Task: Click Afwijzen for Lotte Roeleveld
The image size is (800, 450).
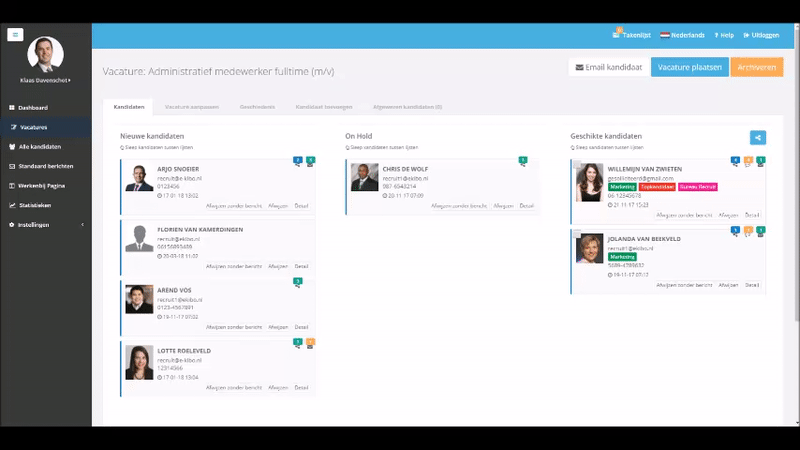Action: coord(278,388)
